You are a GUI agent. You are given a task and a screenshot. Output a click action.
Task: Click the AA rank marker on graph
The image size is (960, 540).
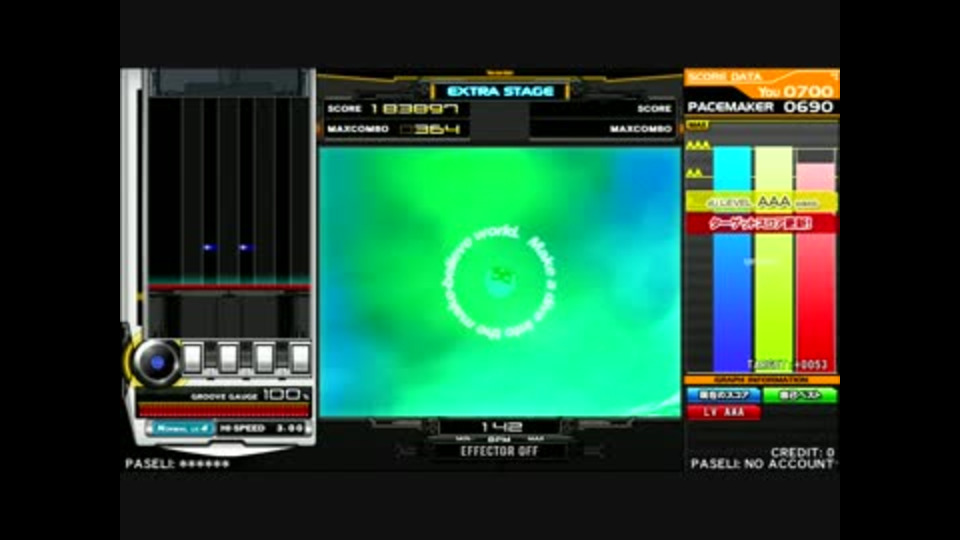click(x=694, y=173)
